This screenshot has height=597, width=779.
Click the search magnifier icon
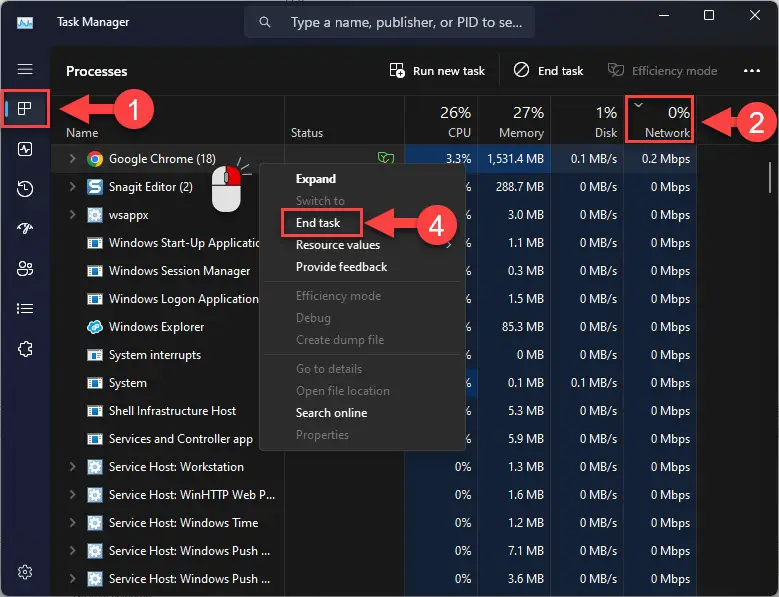(x=265, y=22)
